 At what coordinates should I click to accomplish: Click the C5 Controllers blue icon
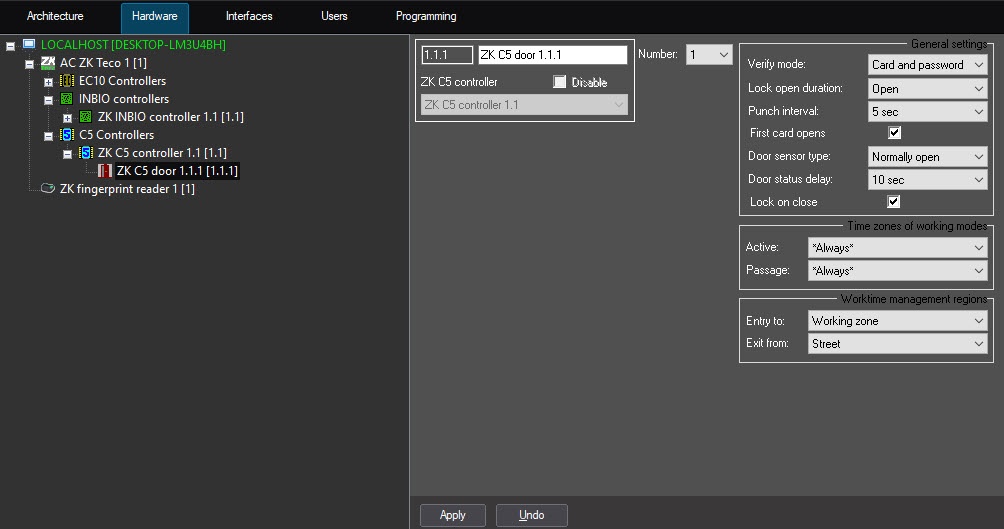pos(67,134)
